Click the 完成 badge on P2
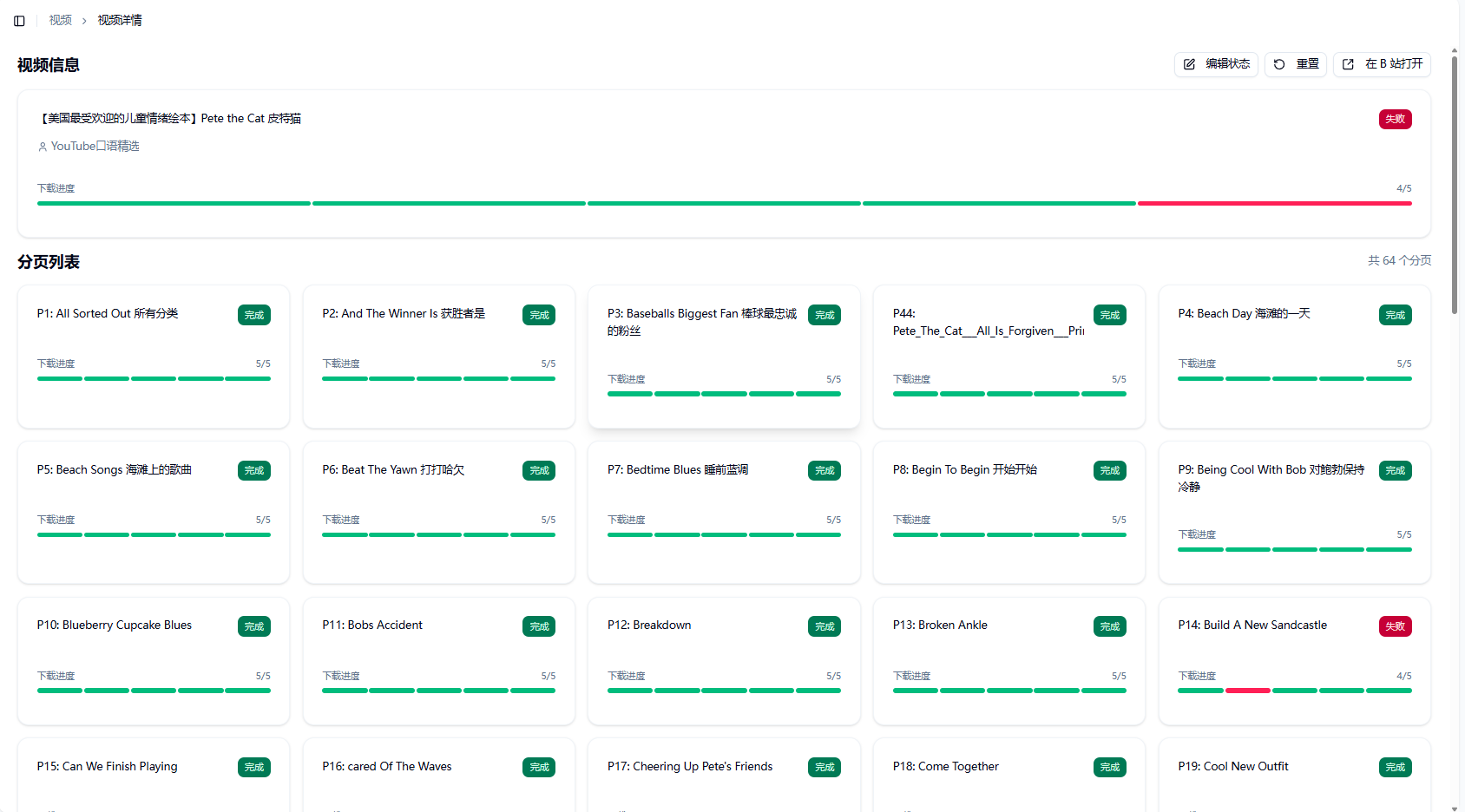The width and height of the screenshot is (1465, 812). click(x=539, y=315)
